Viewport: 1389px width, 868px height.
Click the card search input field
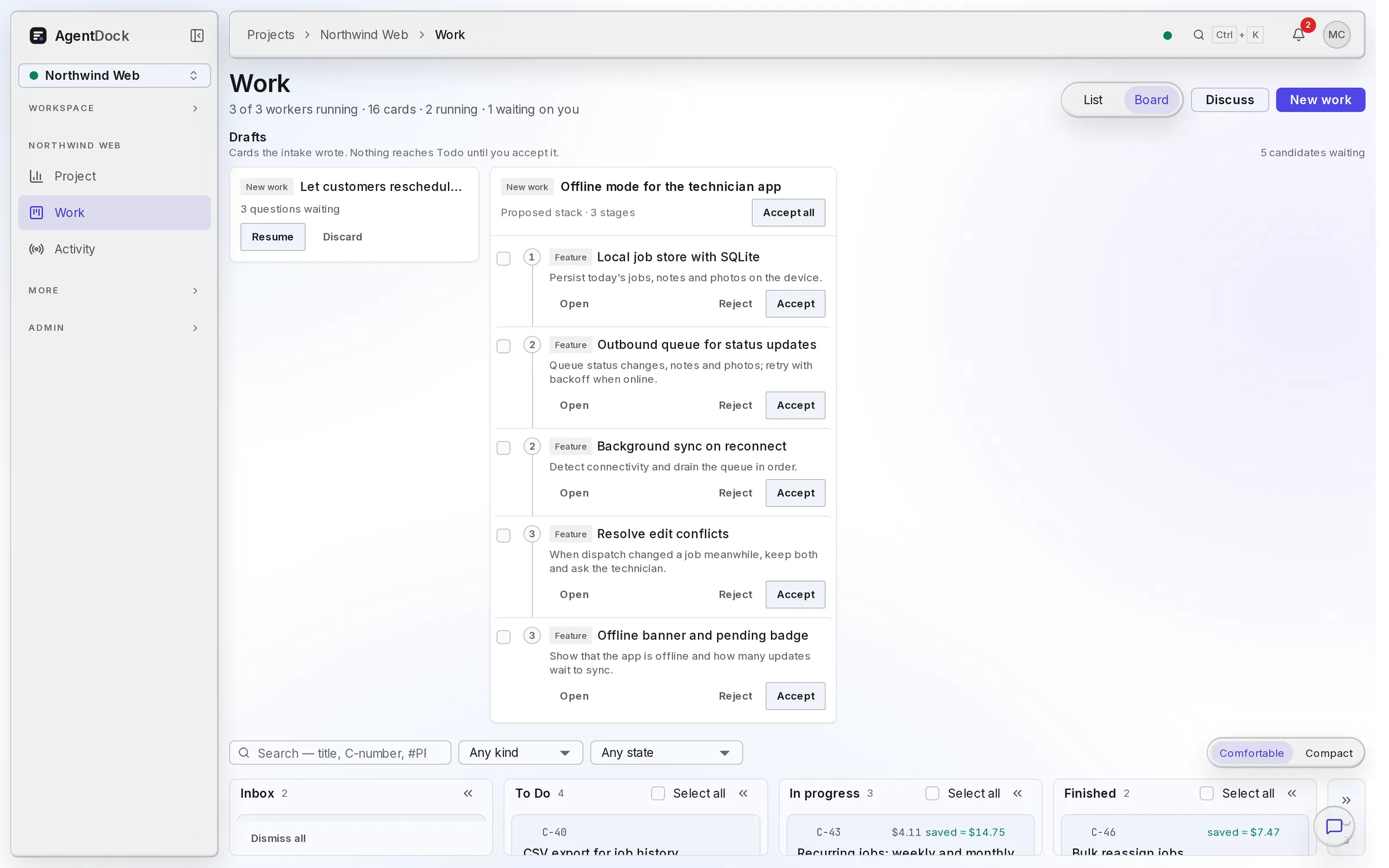coord(340,753)
